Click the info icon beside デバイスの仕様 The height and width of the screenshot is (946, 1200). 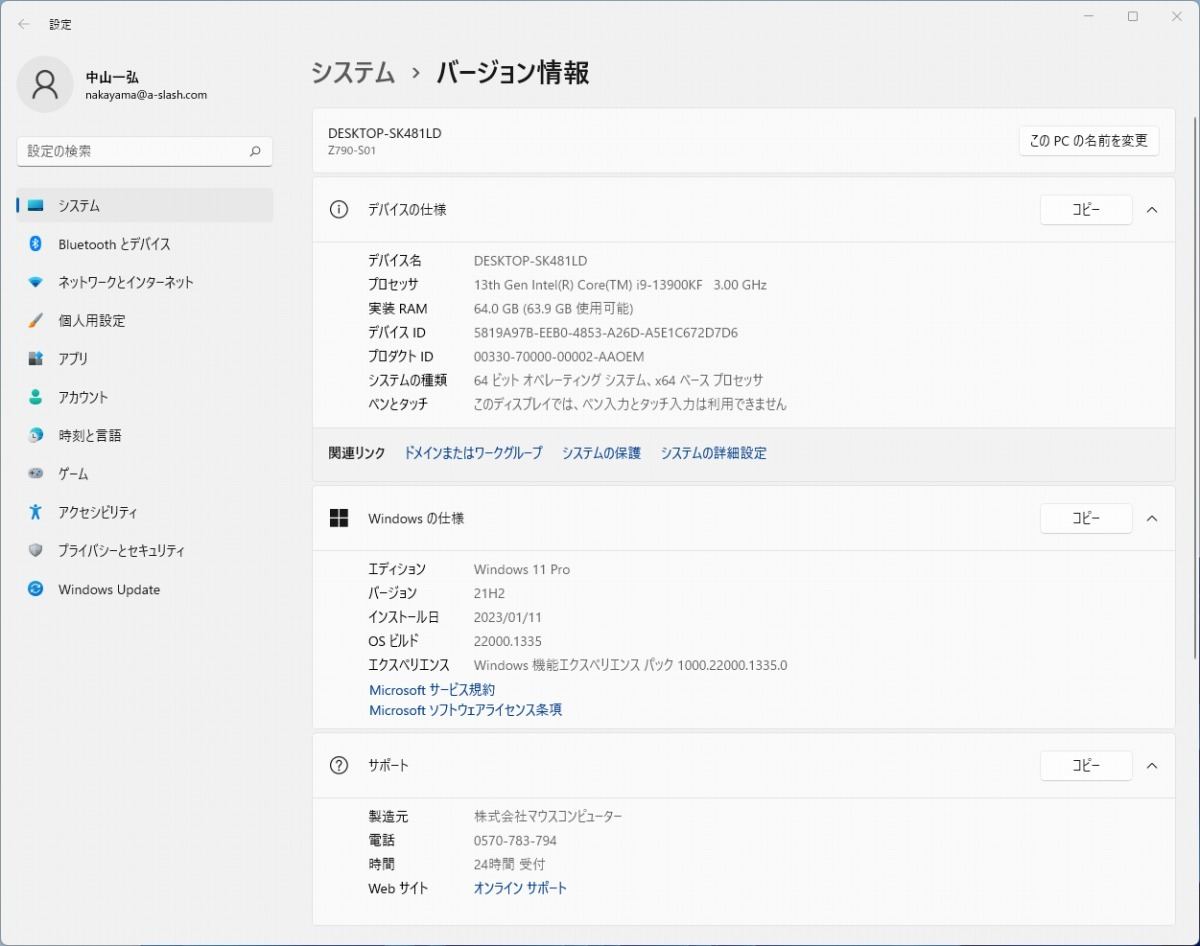pos(339,210)
